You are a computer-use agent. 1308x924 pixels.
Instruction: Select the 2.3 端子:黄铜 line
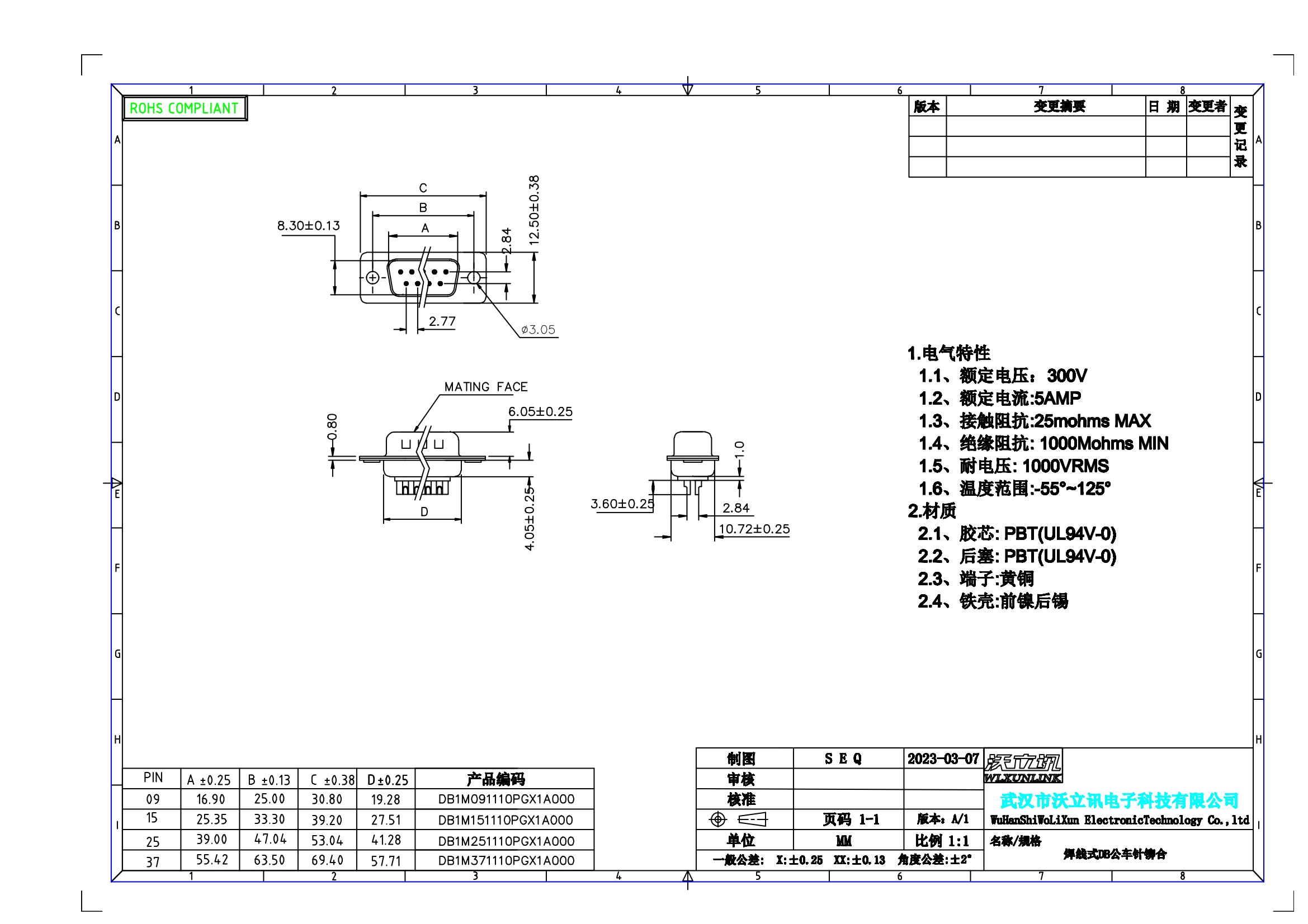tap(975, 579)
